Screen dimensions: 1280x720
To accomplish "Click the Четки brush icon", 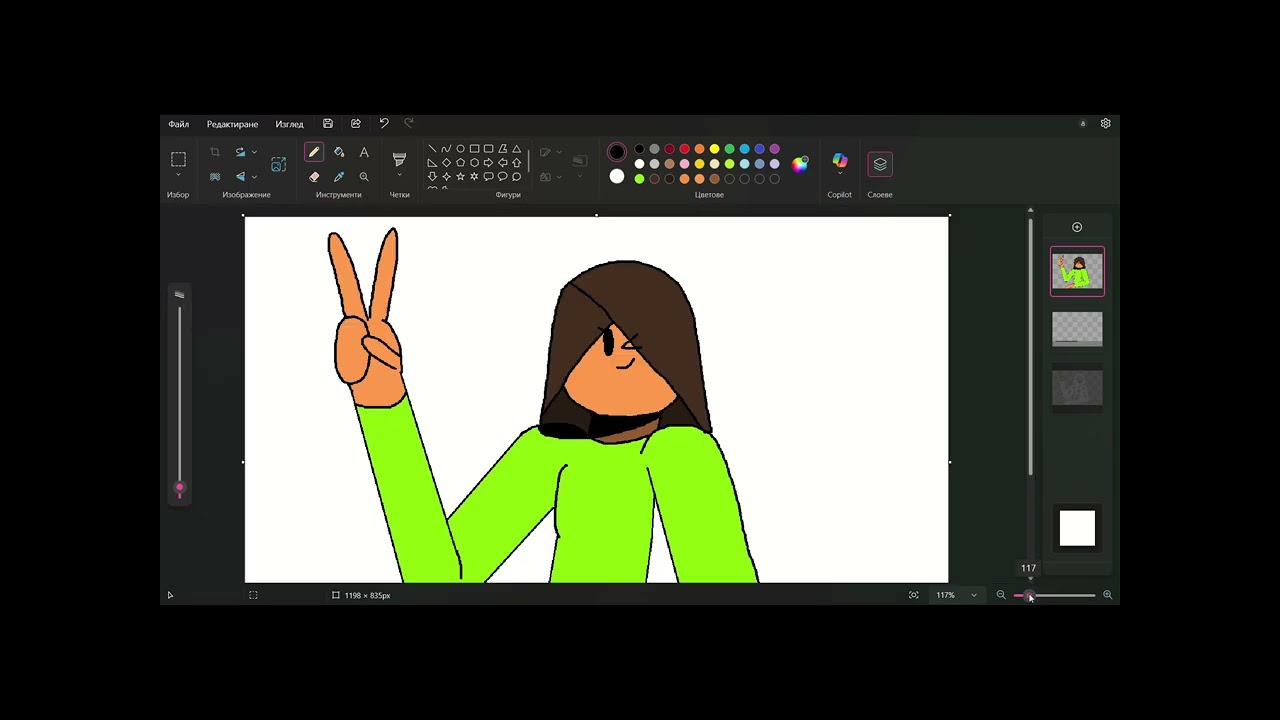I will tap(399, 159).
